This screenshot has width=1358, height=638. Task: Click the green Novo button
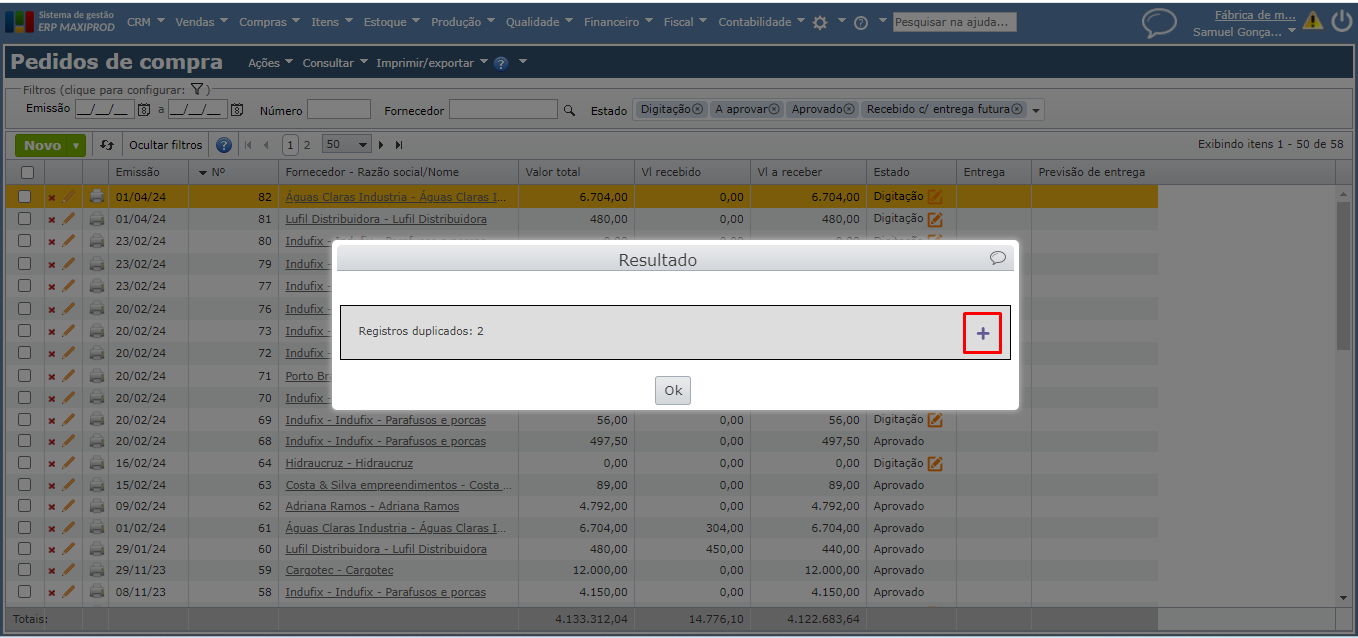click(x=42, y=145)
